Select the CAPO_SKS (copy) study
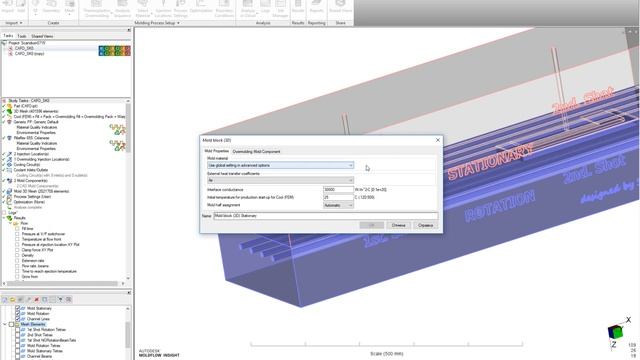This screenshot has height=360, width=640. coord(29,53)
